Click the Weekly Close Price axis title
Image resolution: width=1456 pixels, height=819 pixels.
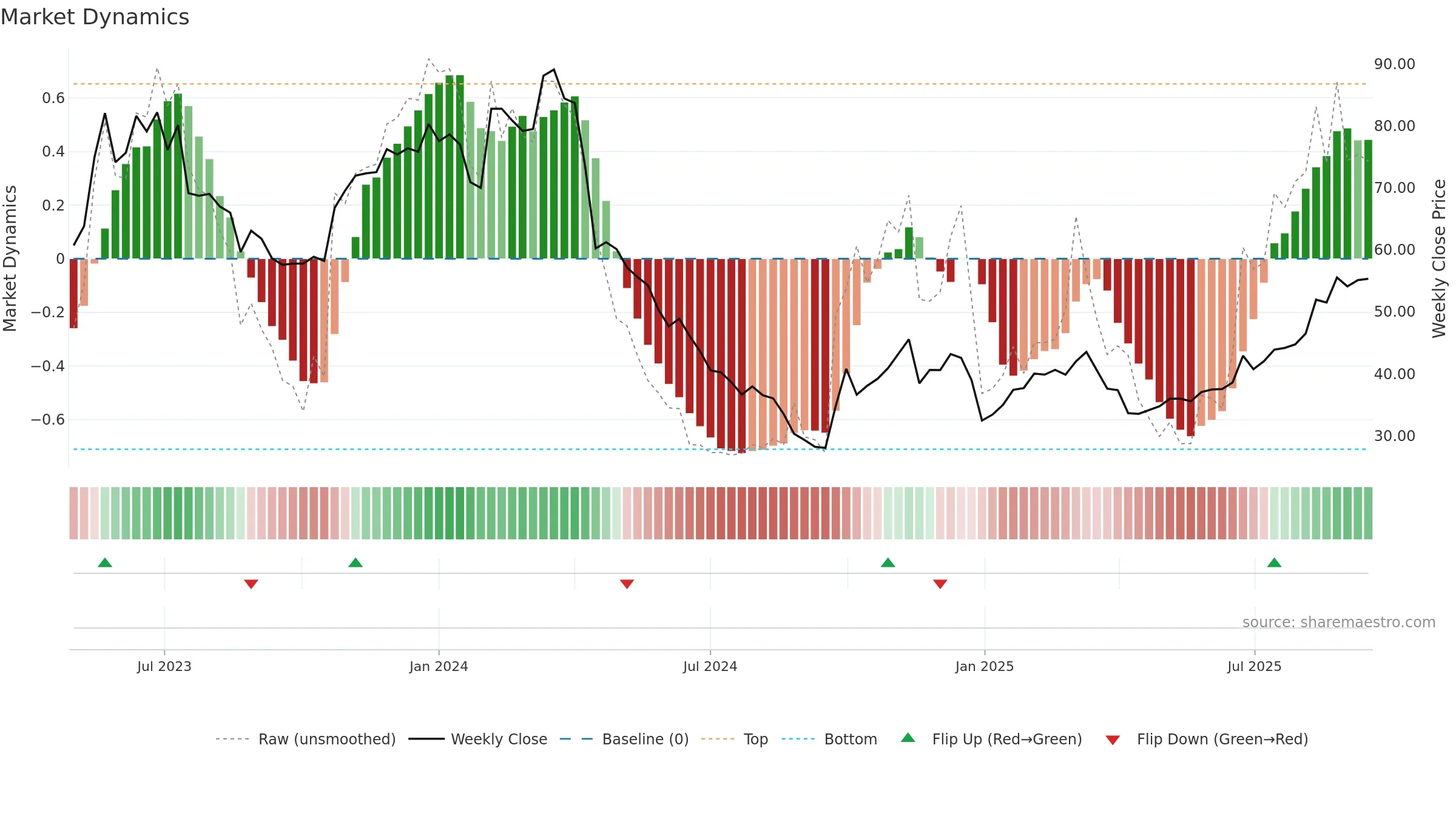click(1439, 258)
